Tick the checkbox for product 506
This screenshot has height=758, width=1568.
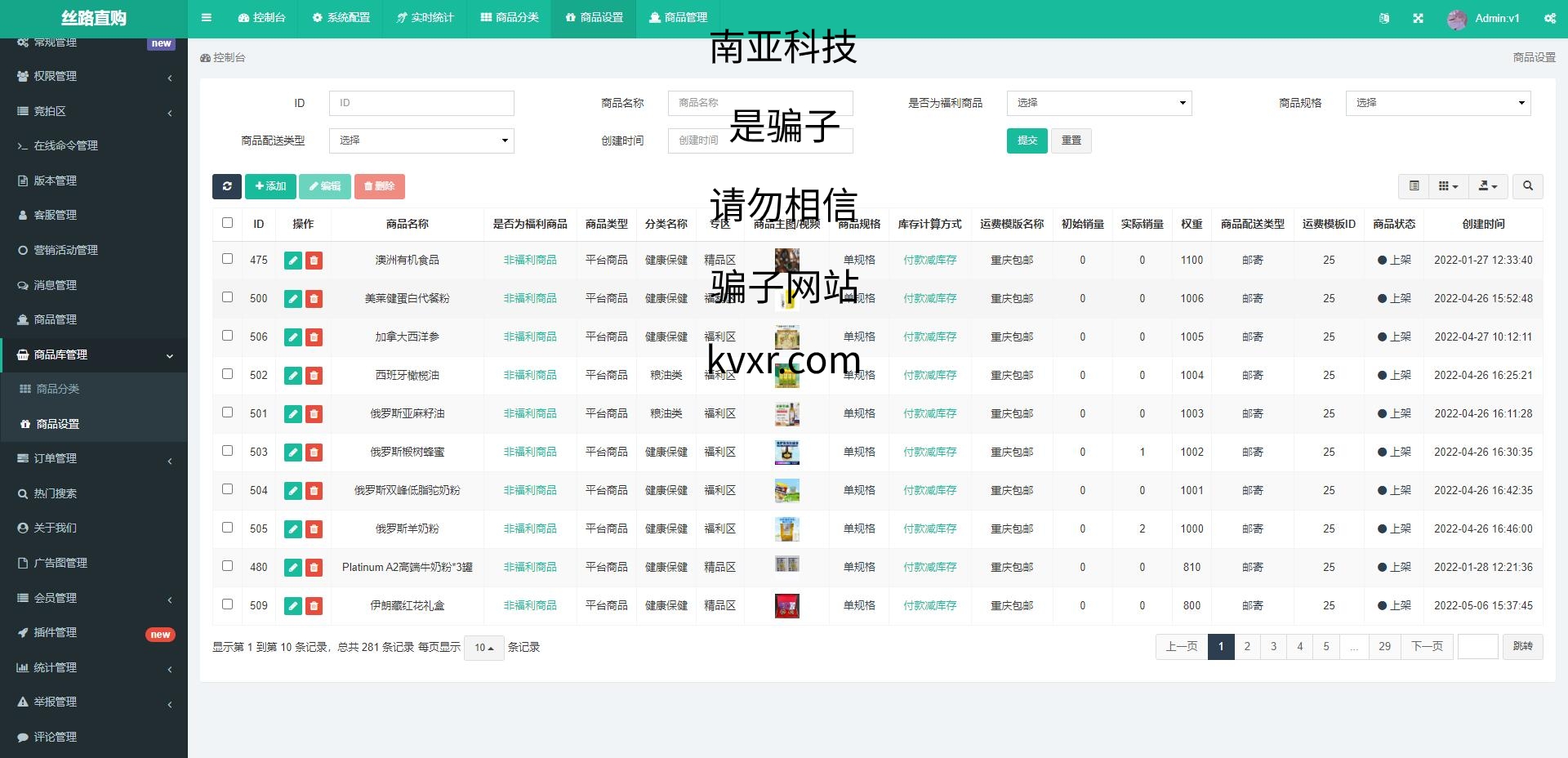[227, 335]
